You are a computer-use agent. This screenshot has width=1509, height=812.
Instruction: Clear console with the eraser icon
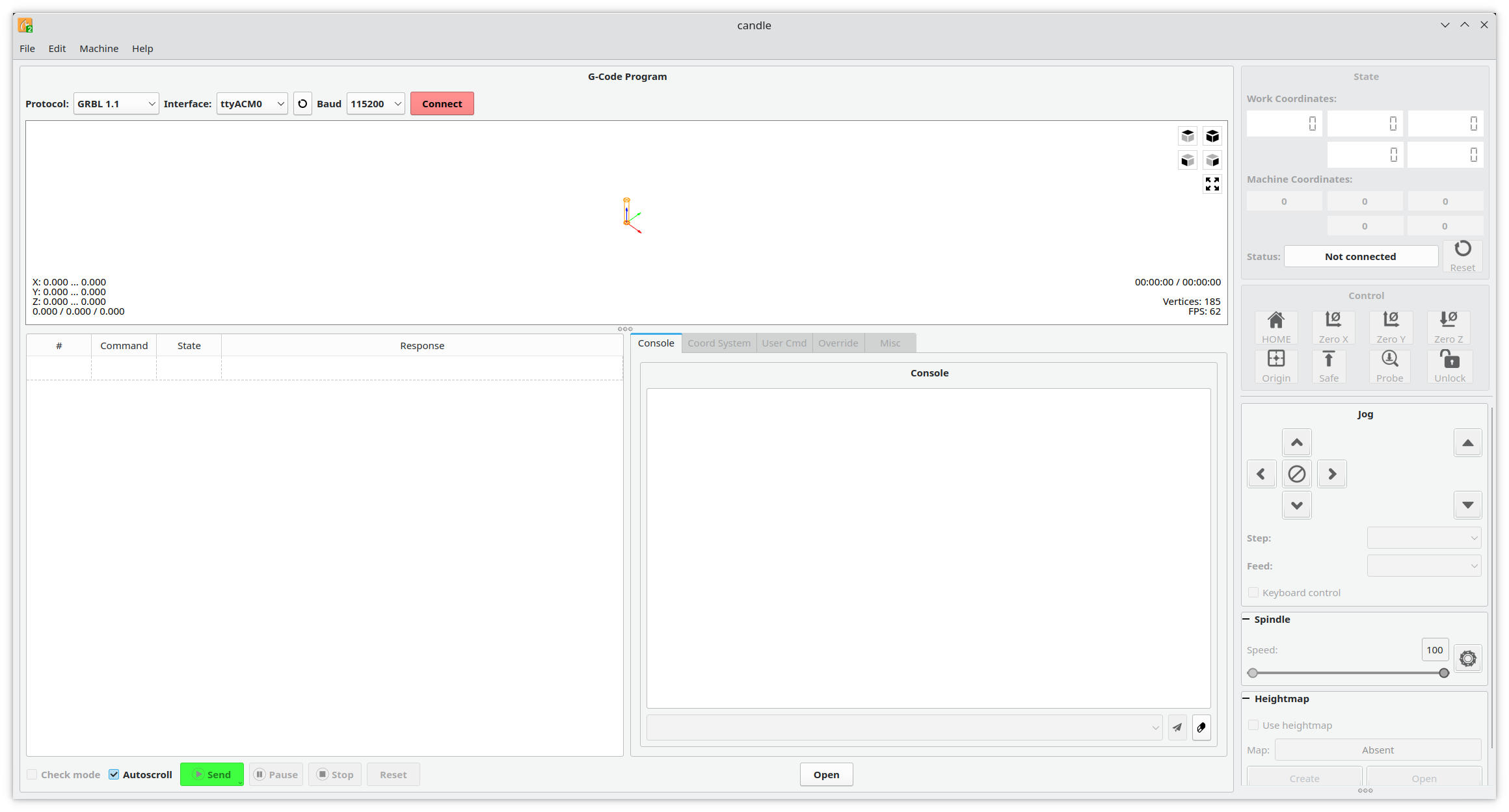pyautogui.click(x=1201, y=727)
